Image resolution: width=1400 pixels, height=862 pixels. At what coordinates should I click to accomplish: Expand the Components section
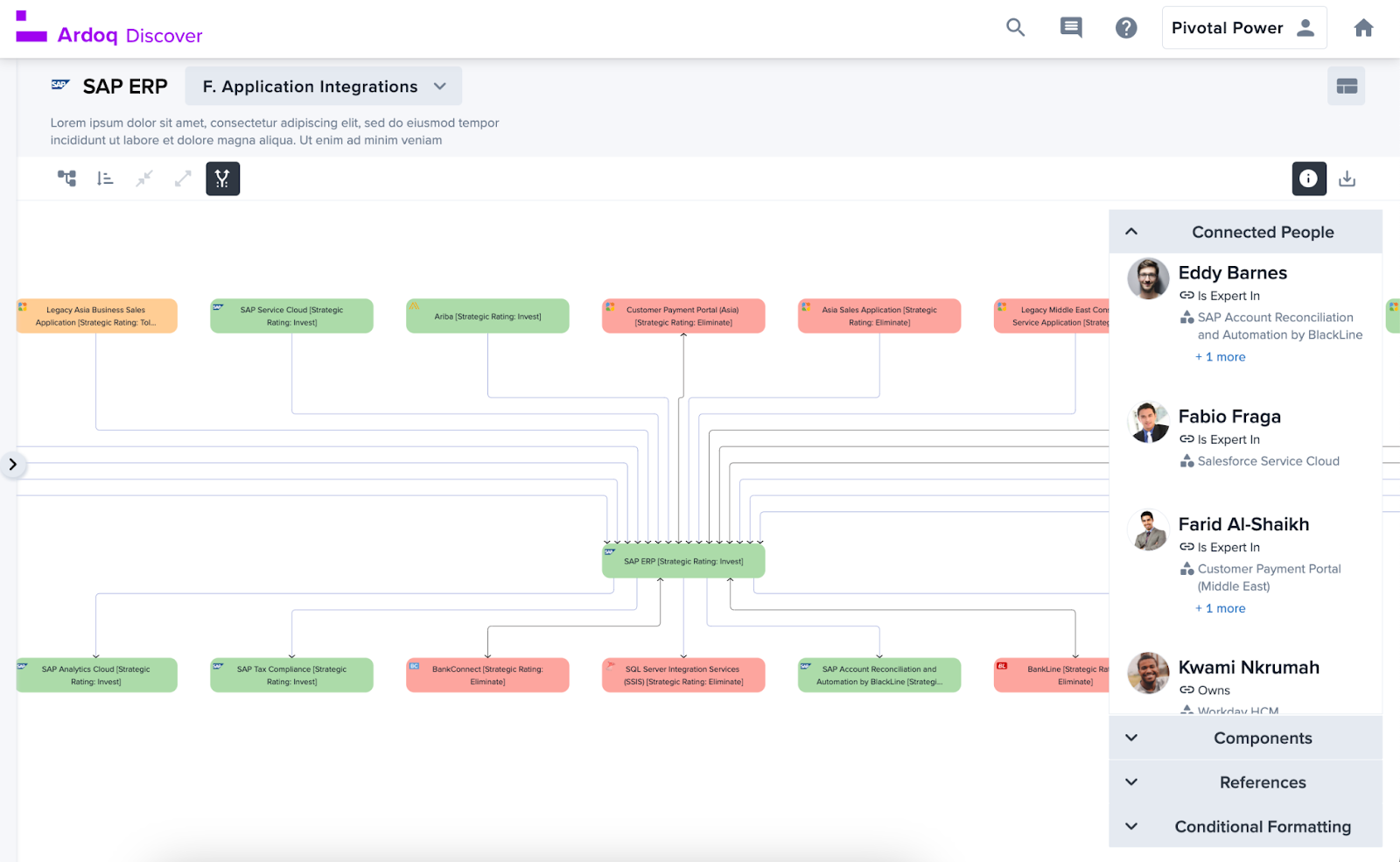tap(1245, 738)
